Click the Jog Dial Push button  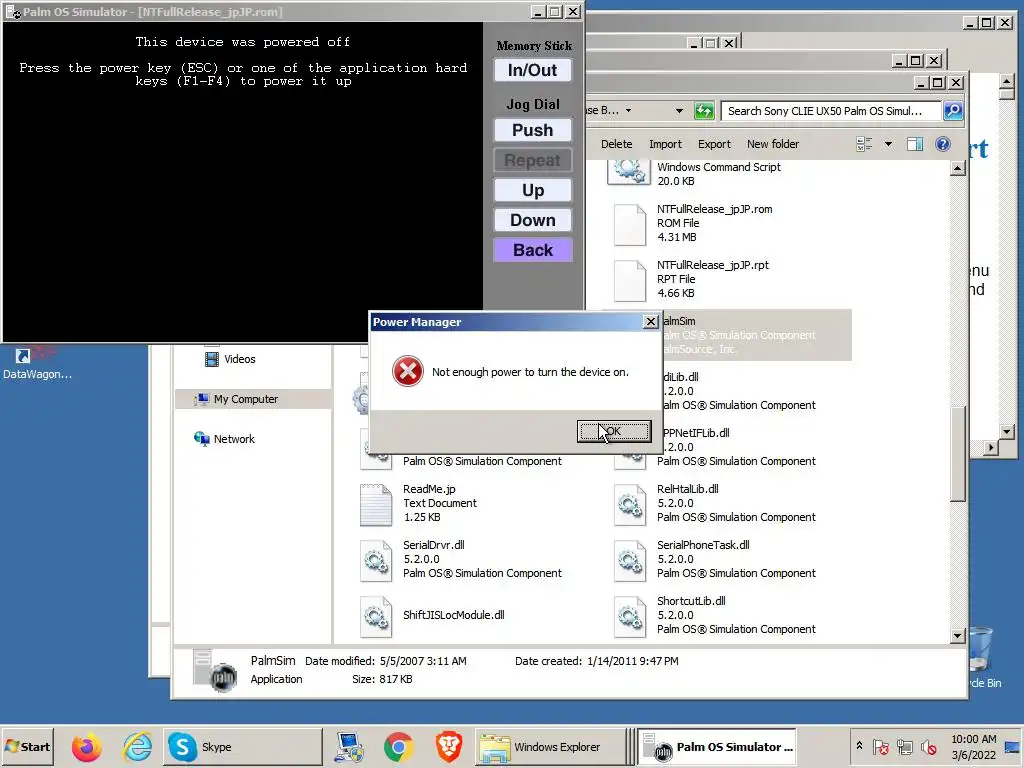pyautogui.click(x=532, y=130)
